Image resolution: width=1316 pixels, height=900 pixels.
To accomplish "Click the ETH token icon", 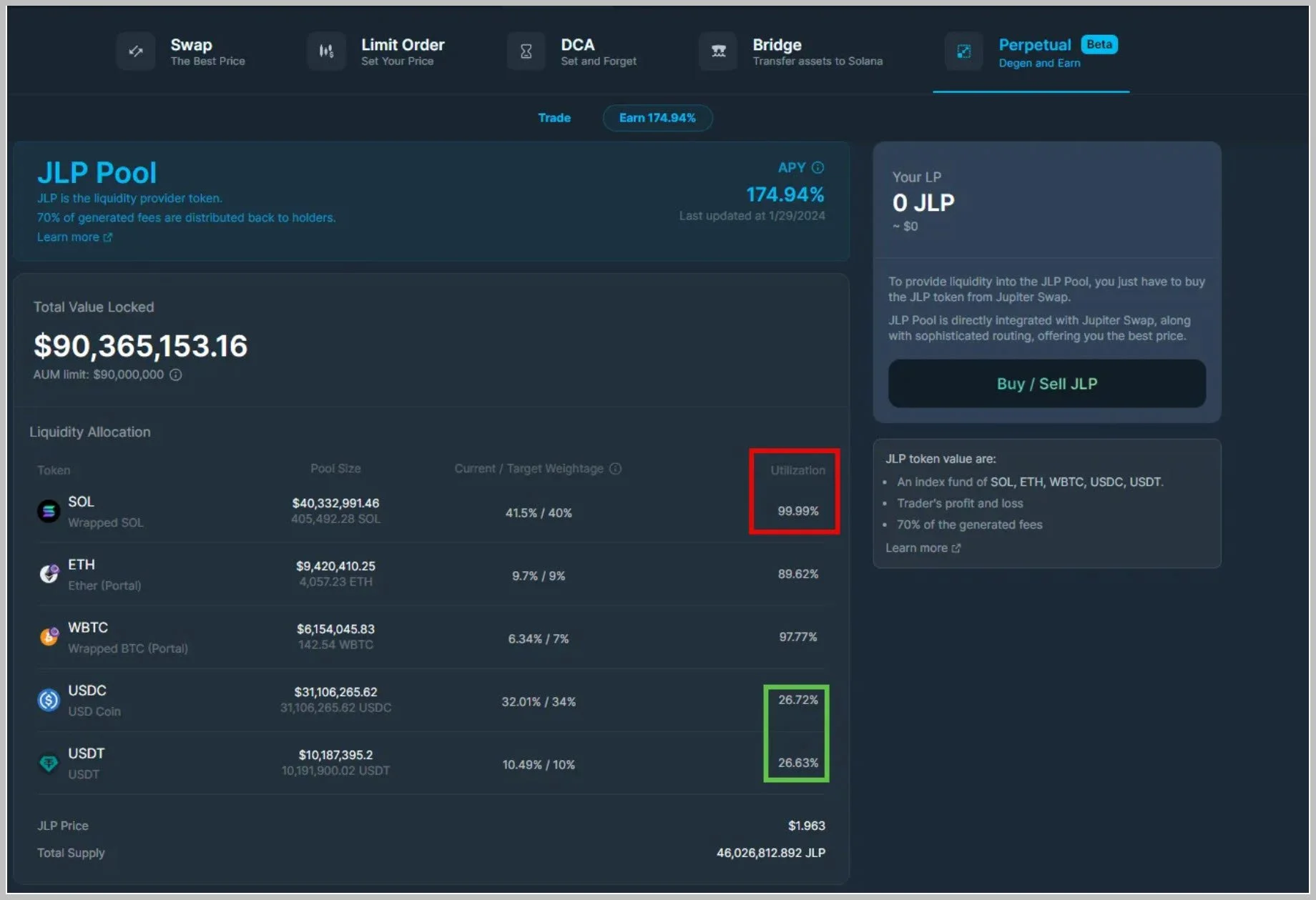I will [49, 574].
